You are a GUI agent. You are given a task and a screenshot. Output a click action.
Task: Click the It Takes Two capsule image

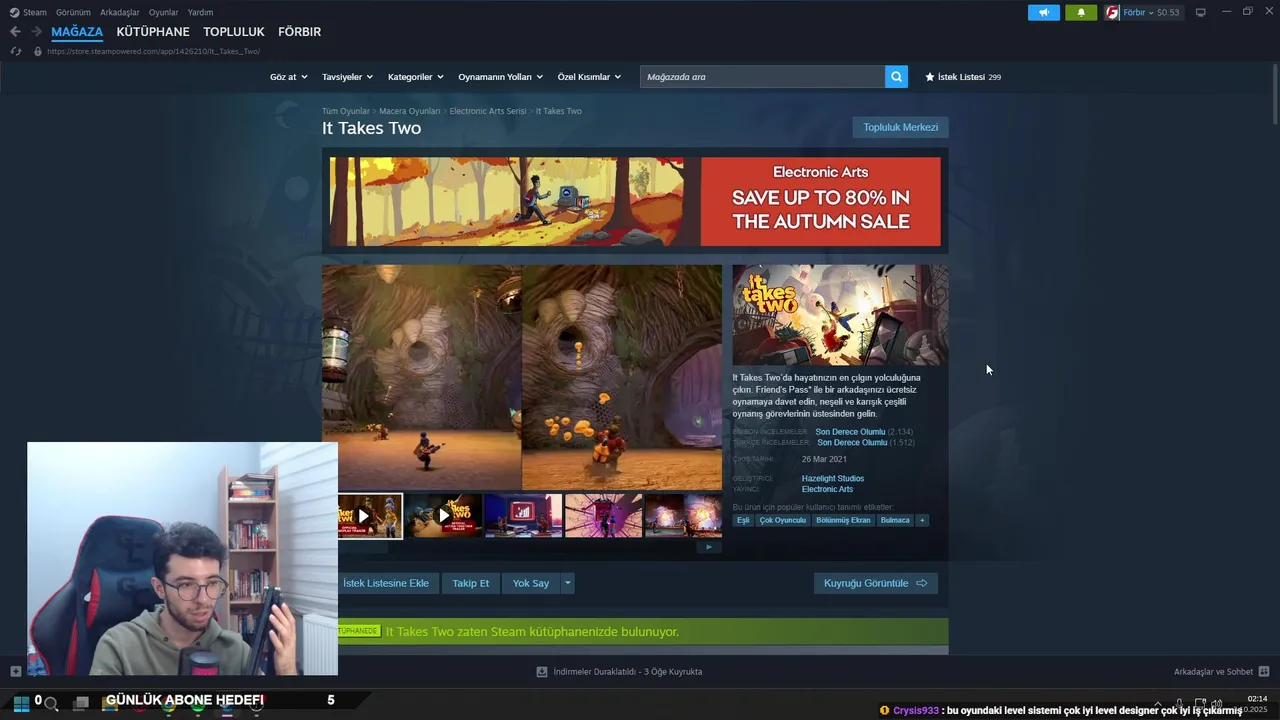pos(840,315)
